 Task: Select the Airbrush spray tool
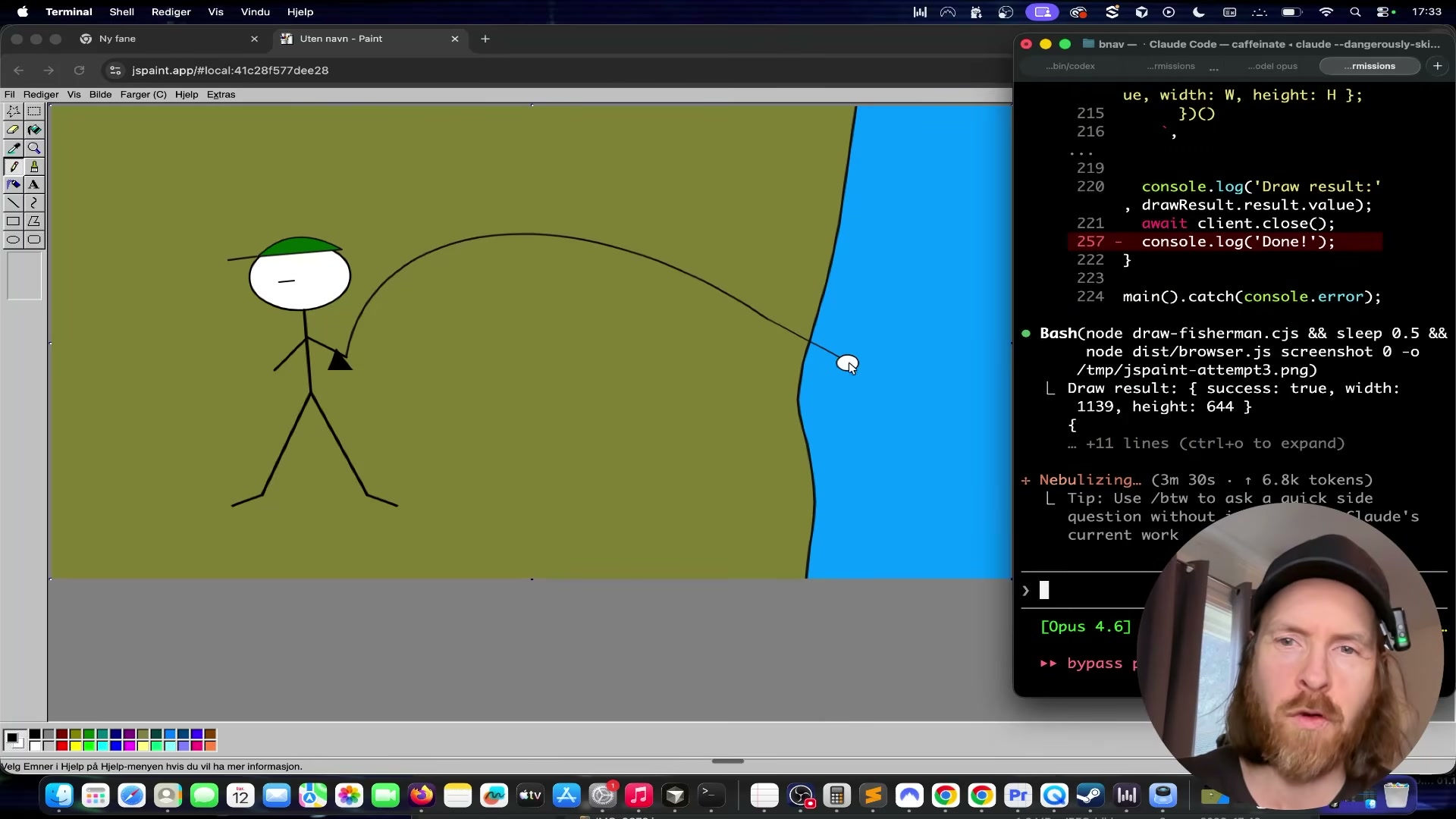pos(14,185)
